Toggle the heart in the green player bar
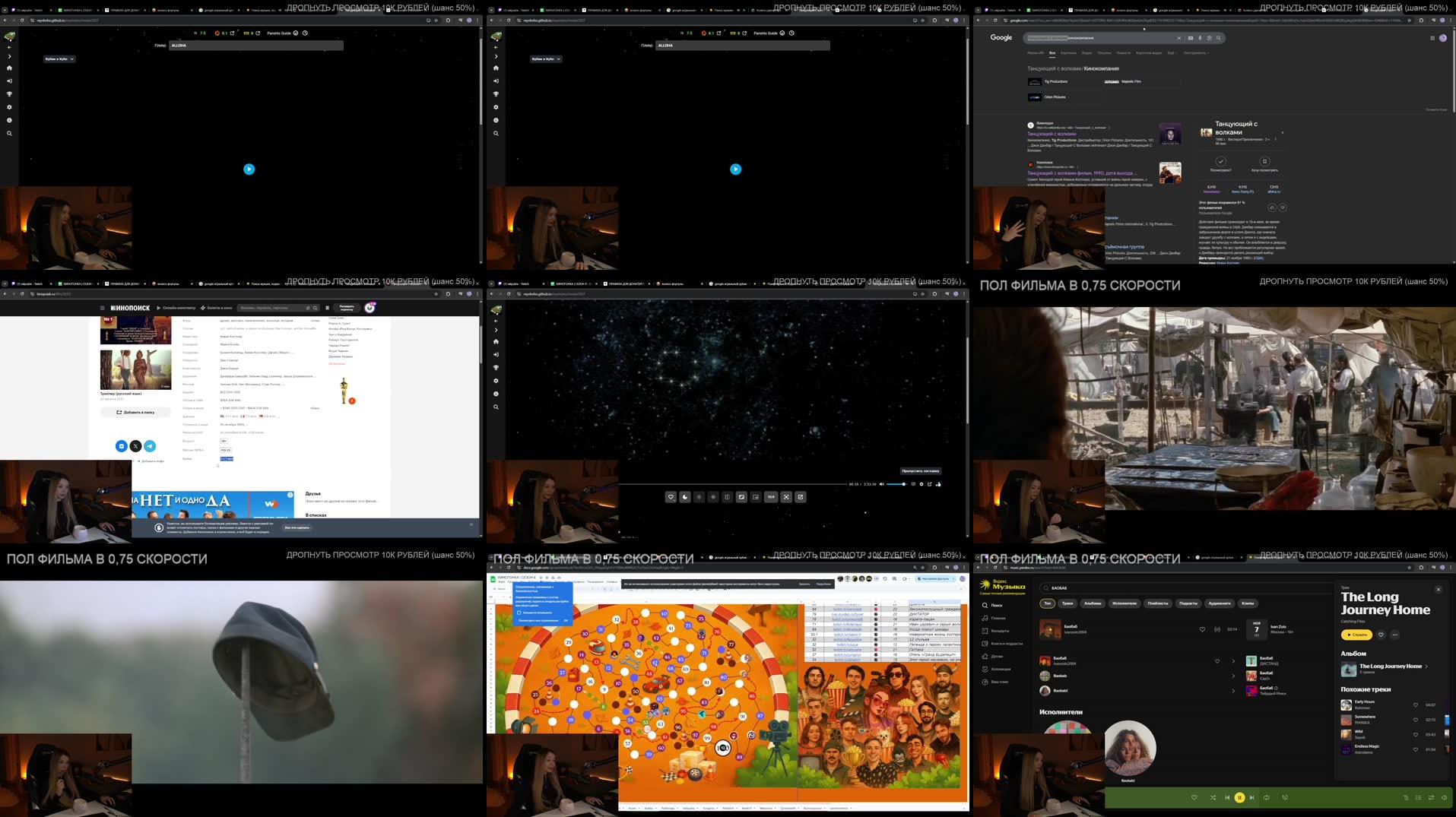The height and width of the screenshot is (817, 1456). coord(1194,798)
